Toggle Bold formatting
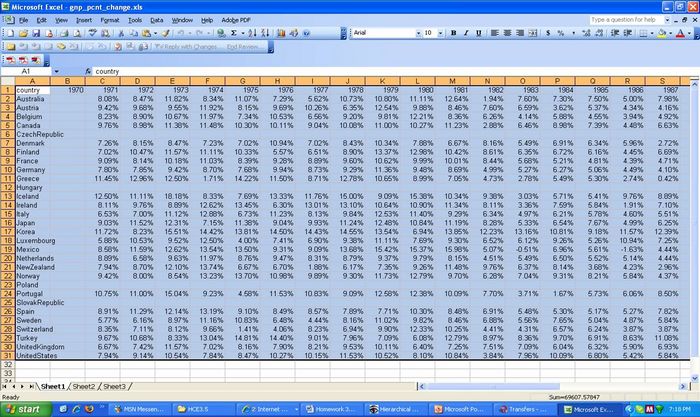 453,33
